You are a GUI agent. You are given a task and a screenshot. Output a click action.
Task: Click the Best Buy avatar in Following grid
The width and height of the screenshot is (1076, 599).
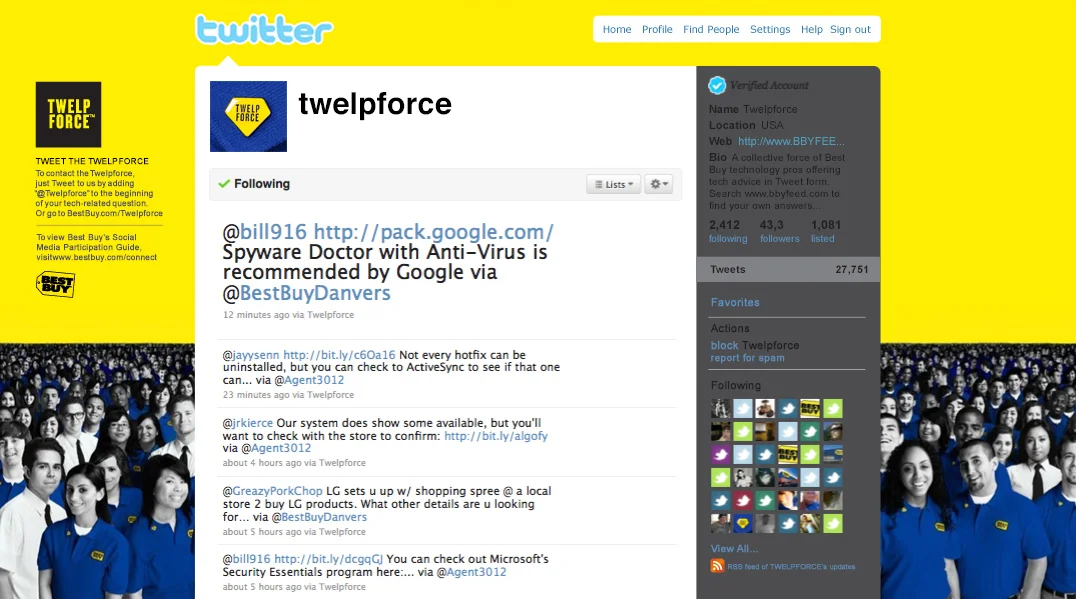click(x=809, y=408)
